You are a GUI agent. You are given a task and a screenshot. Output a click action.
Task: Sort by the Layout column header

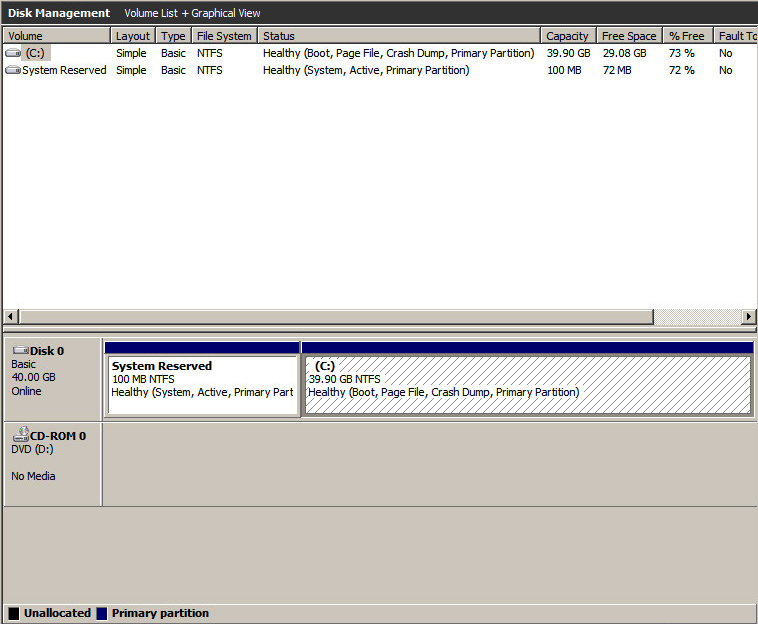[133, 36]
